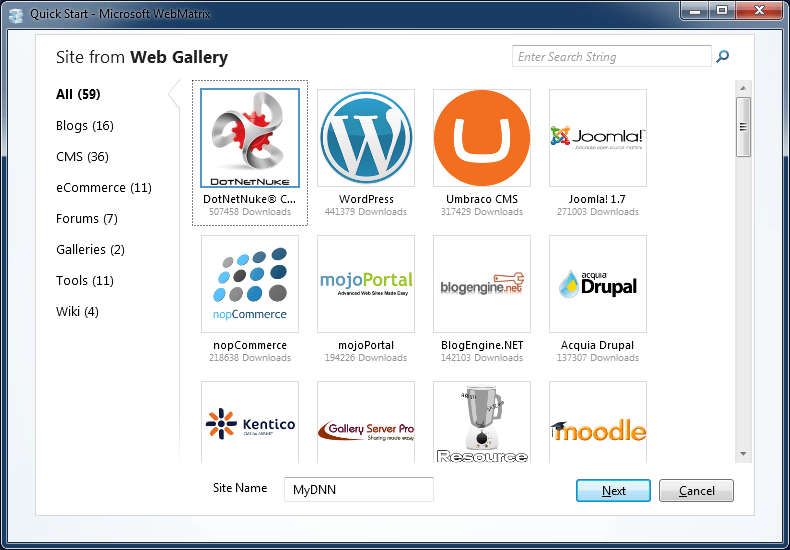
Task: Click the '142103 Downloads' text under BlogEngine.NET
Action: [x=482, y=358]
